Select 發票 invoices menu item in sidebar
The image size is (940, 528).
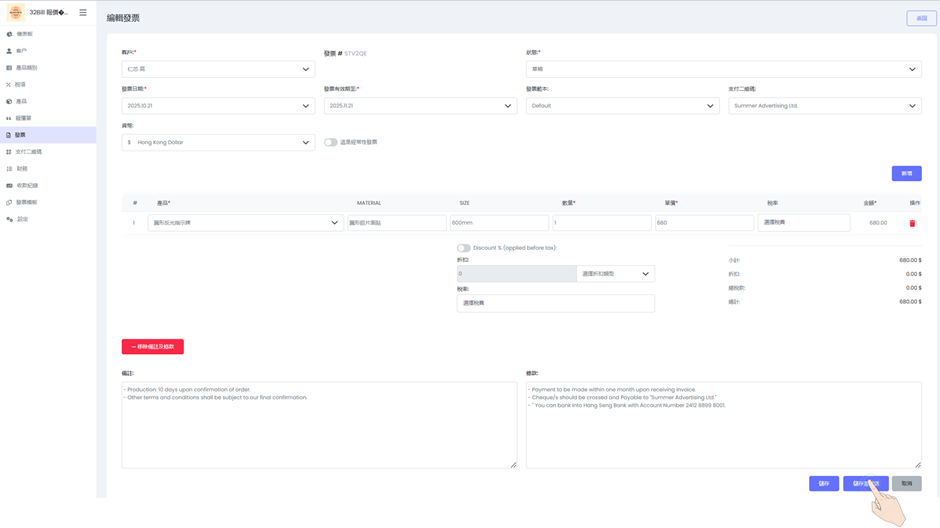20,135
